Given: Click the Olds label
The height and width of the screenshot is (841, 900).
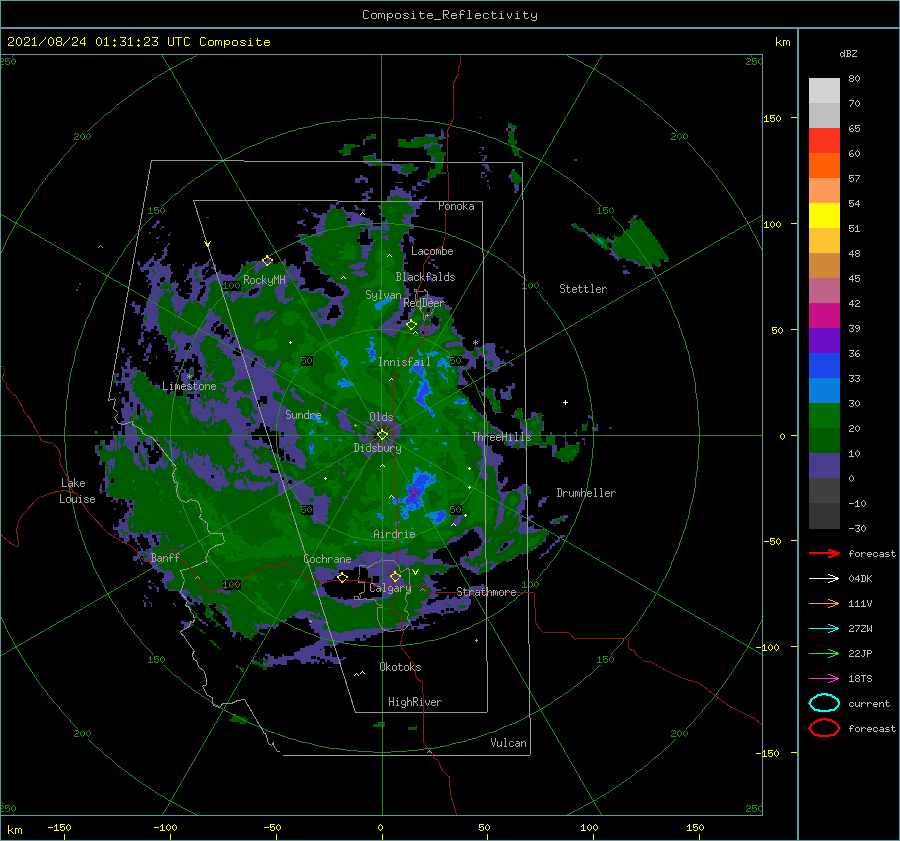Looking at the screenshot, I should pos(381,417).
